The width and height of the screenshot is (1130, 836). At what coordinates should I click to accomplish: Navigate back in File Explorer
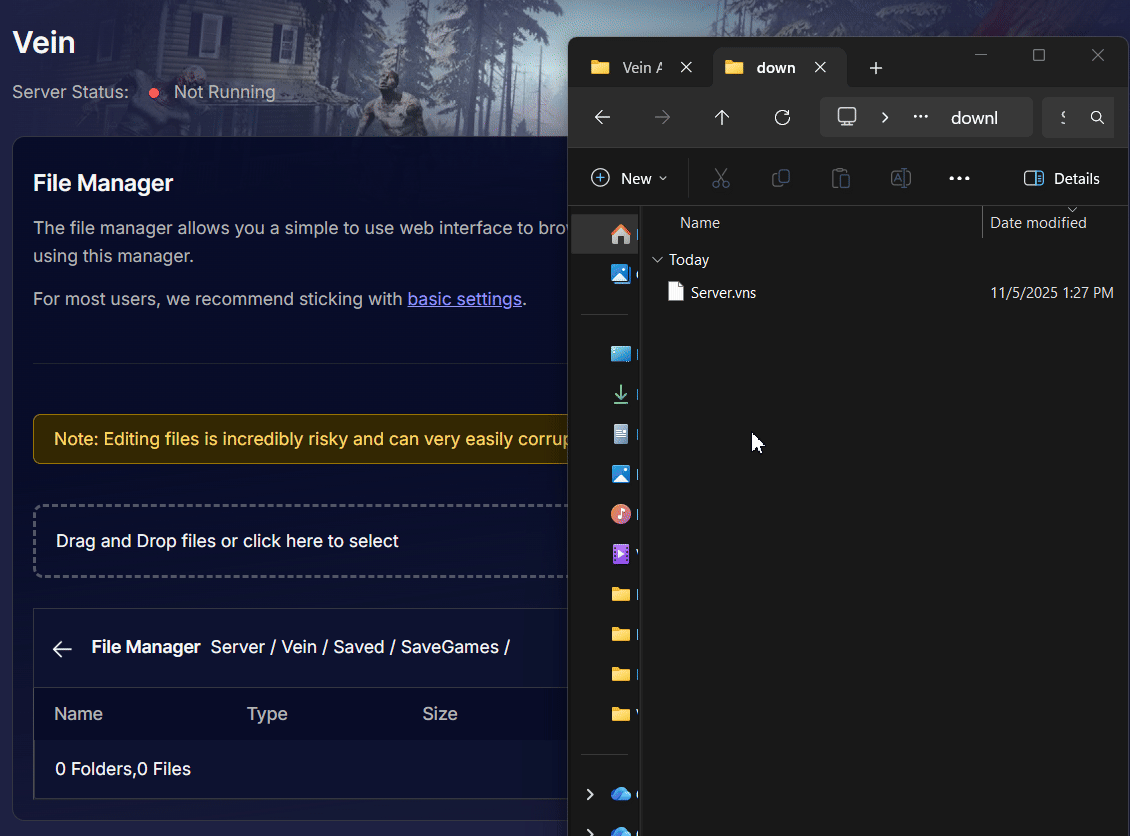pyautogui.click(x=602, y=118)
